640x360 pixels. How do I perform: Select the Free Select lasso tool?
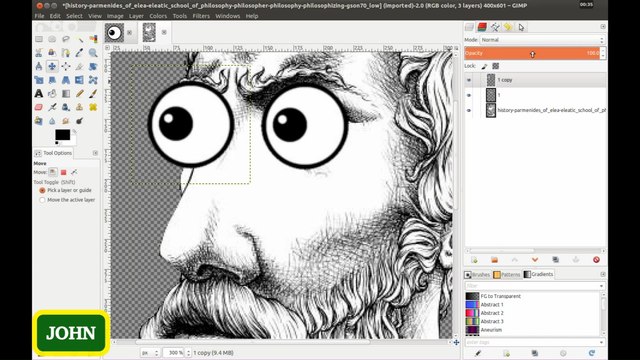click(x=66, y=39)
